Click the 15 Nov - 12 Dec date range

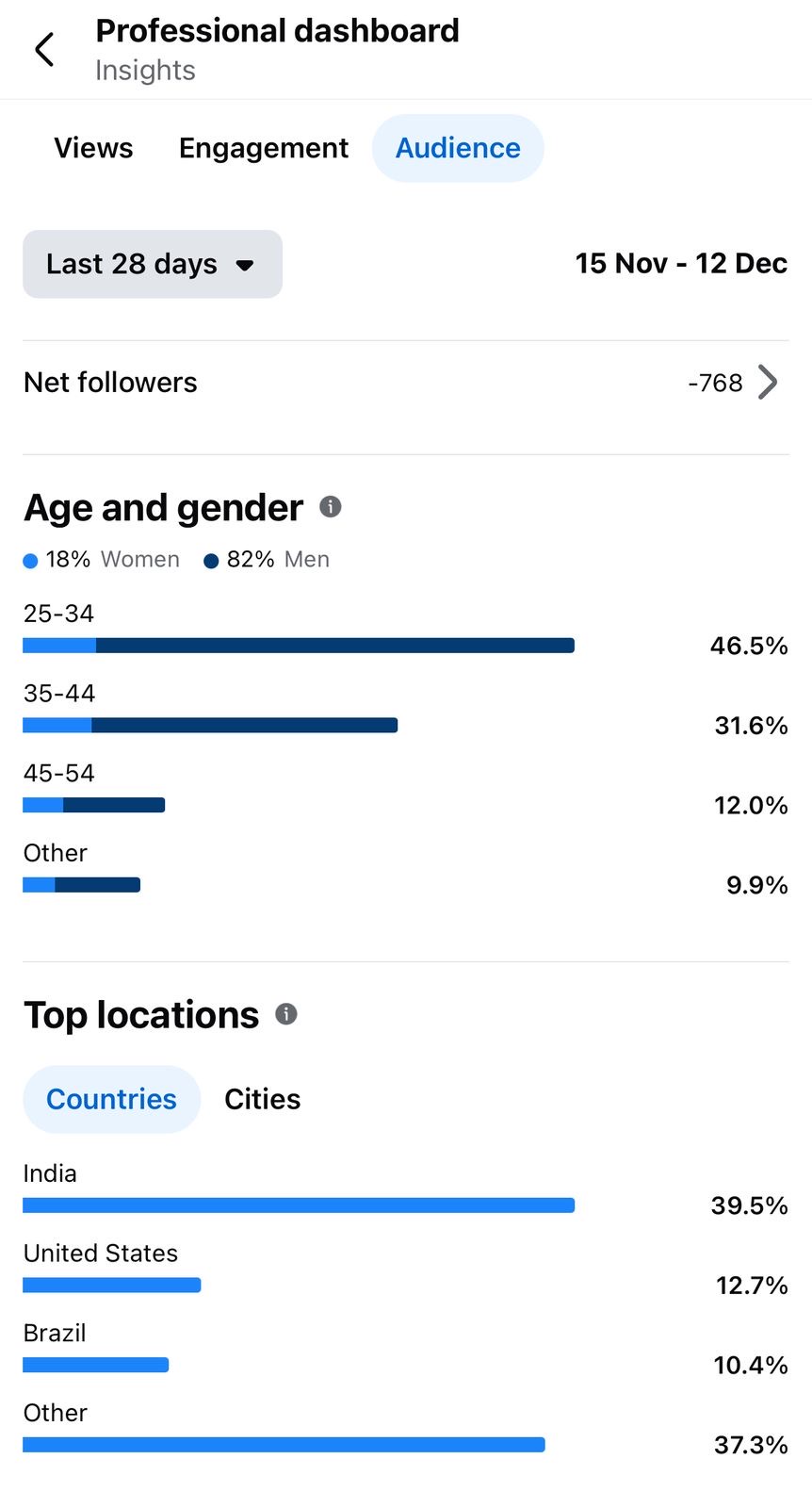[x=680, y=264]
